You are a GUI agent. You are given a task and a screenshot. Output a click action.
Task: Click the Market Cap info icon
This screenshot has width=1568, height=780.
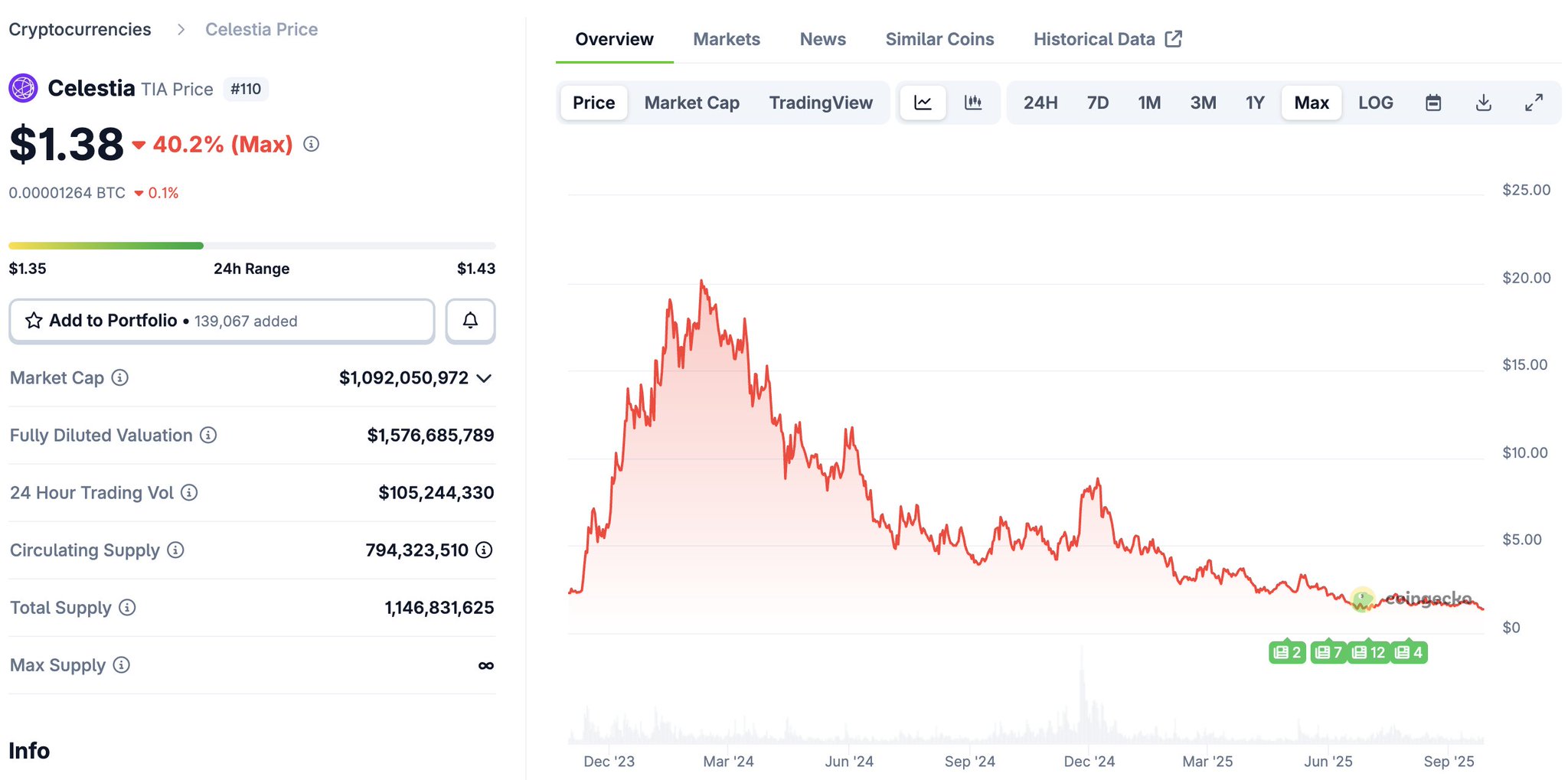120,377
